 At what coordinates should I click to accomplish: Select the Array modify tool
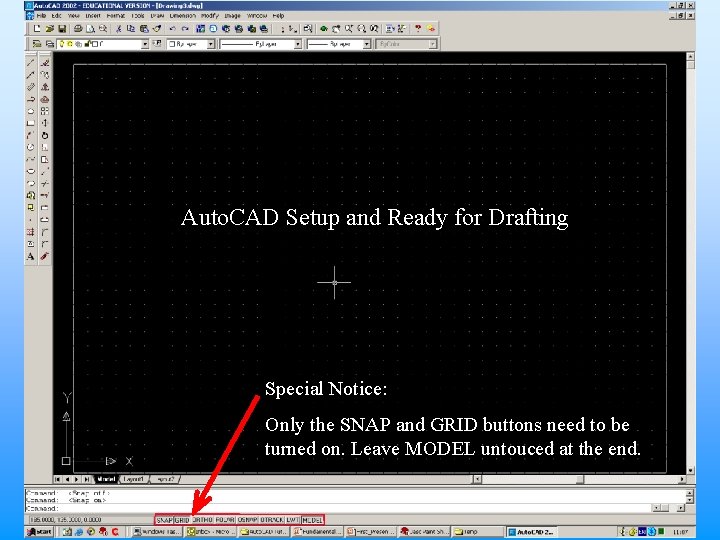[x=45, y=111]
